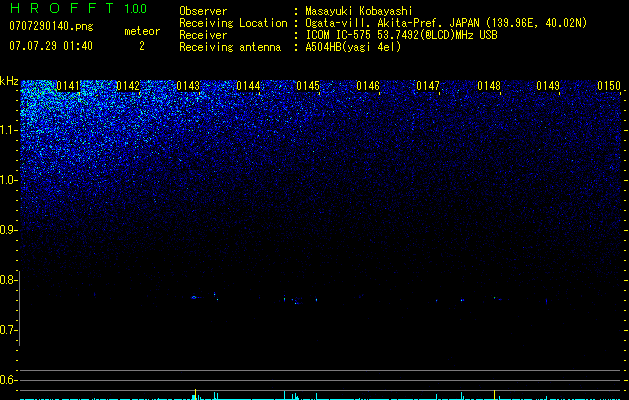Click the Receiver label

(203, 35)
